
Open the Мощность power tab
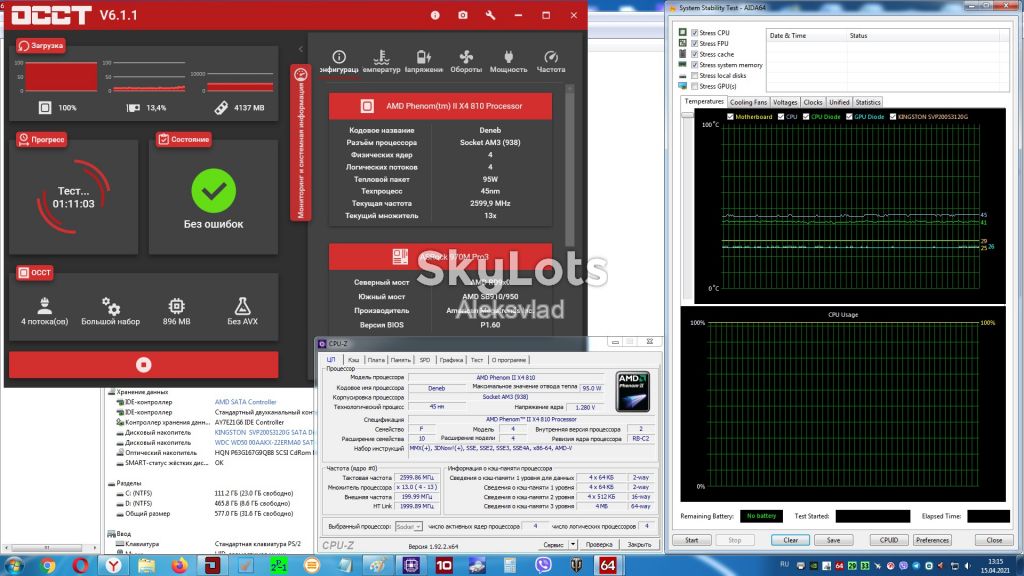pos(508,61)
